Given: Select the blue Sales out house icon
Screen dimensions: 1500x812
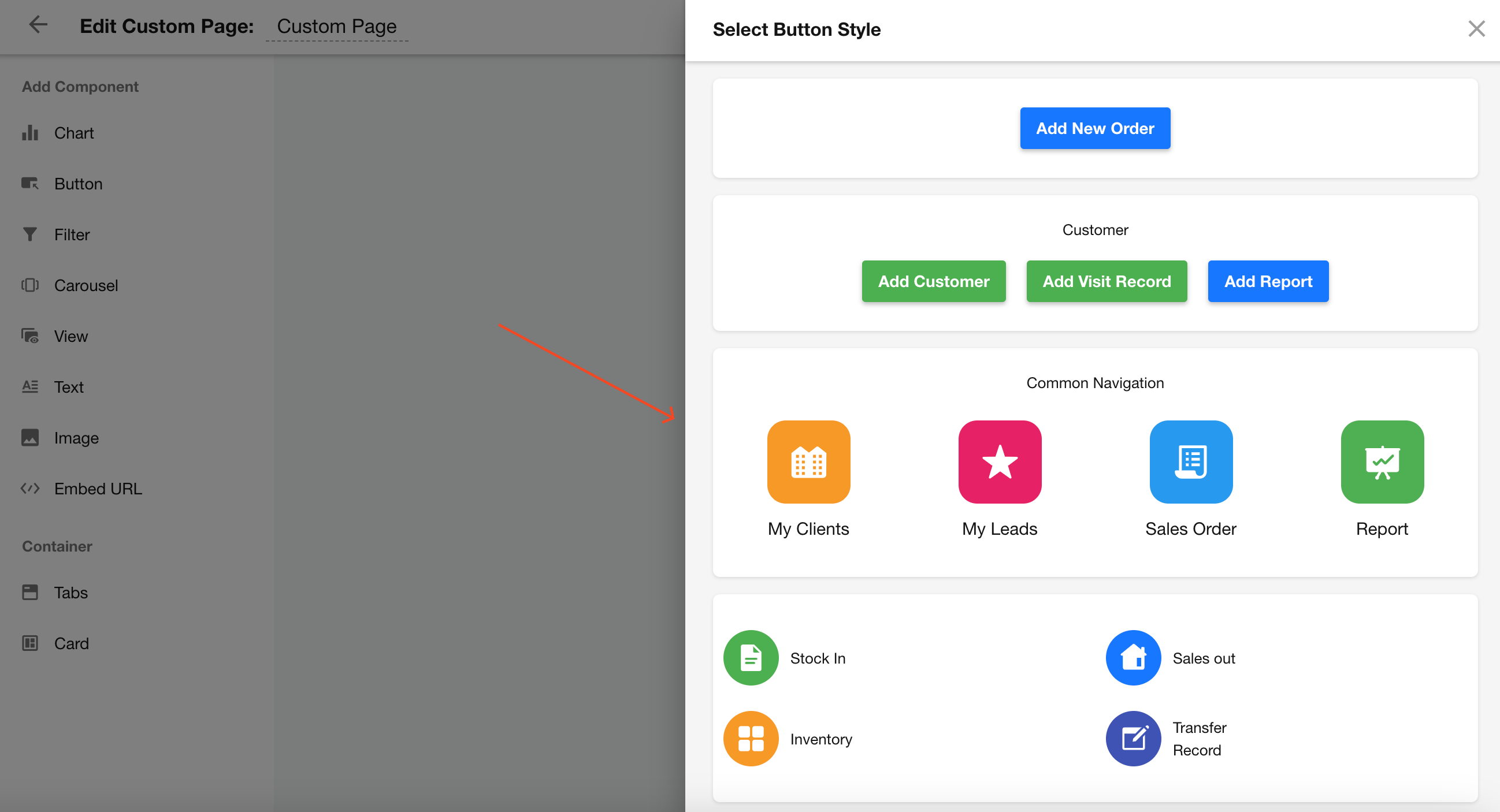Looking at the screenshot, I should point(1133,658).
